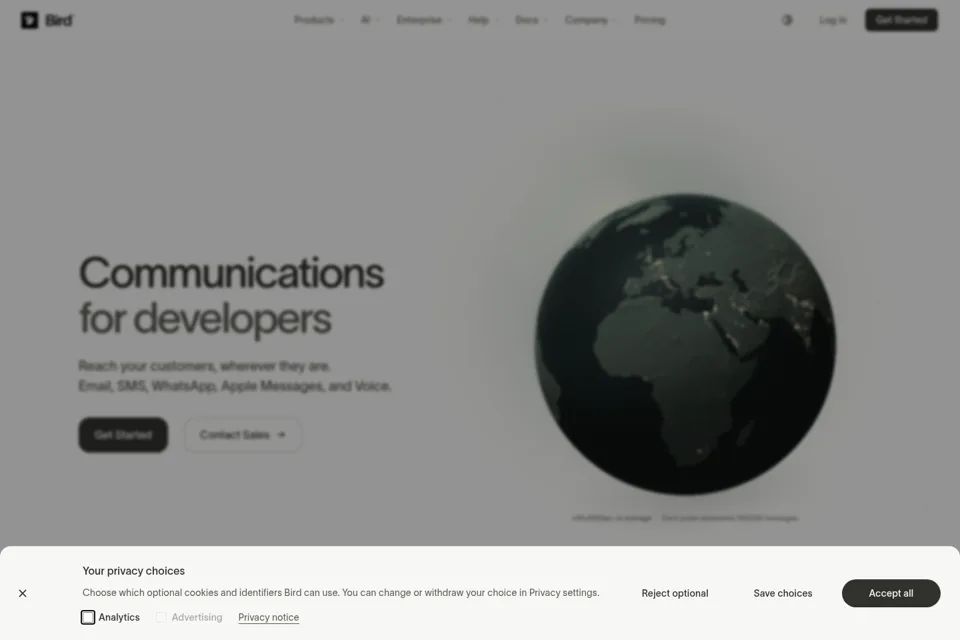Screen dimensions: 960x640
Task: Expand the Products menu
Action: coord(318,20)
